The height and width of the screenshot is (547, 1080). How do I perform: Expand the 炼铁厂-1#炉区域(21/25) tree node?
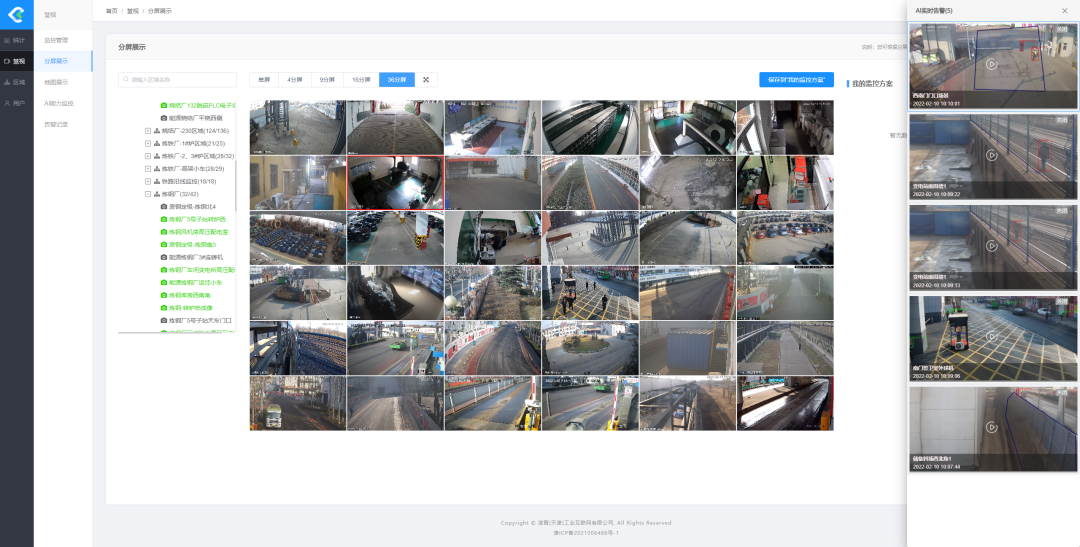pos(148,144)
